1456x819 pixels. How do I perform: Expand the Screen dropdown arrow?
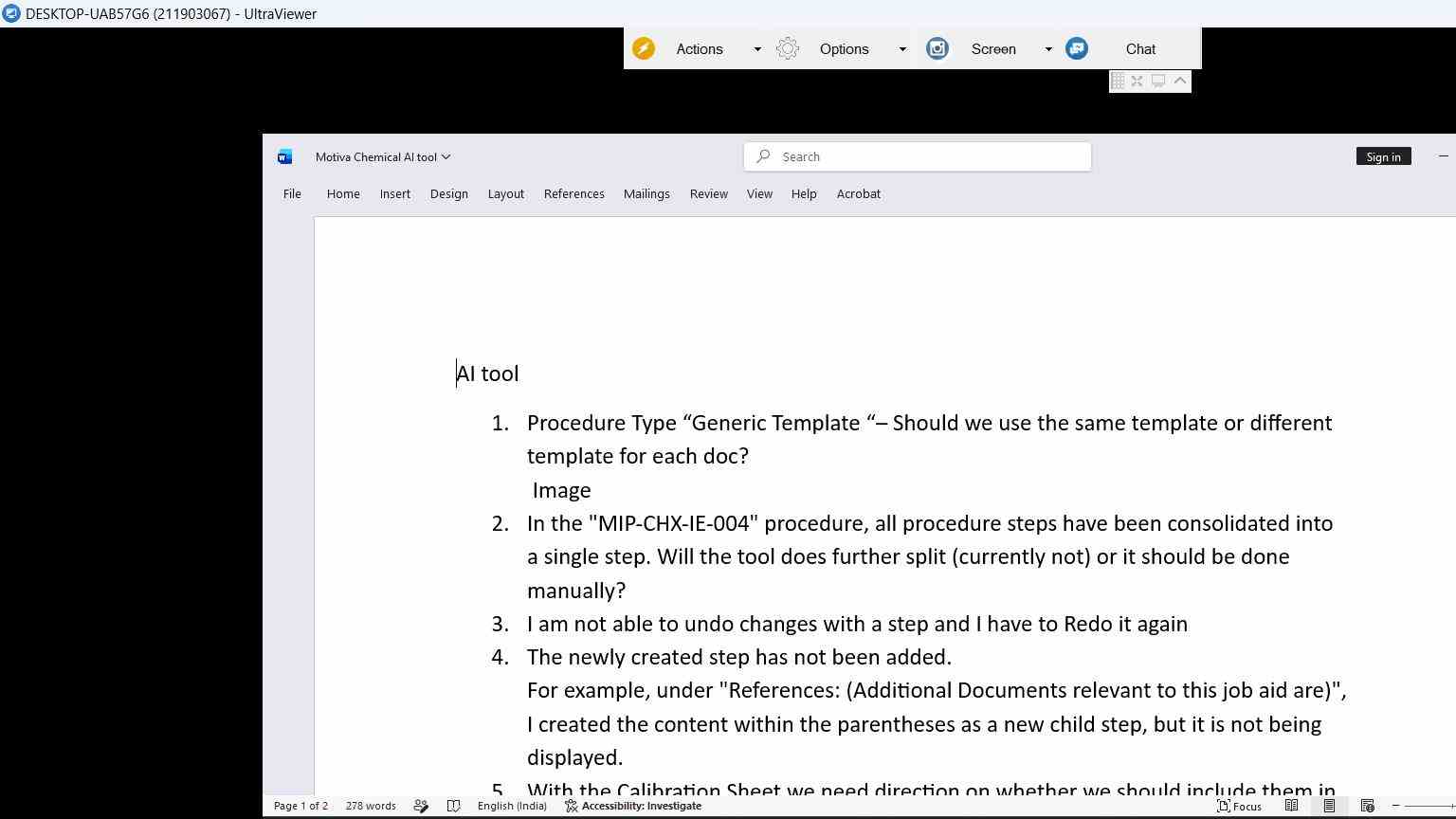pyautogui.click(x=1048, y=49)
